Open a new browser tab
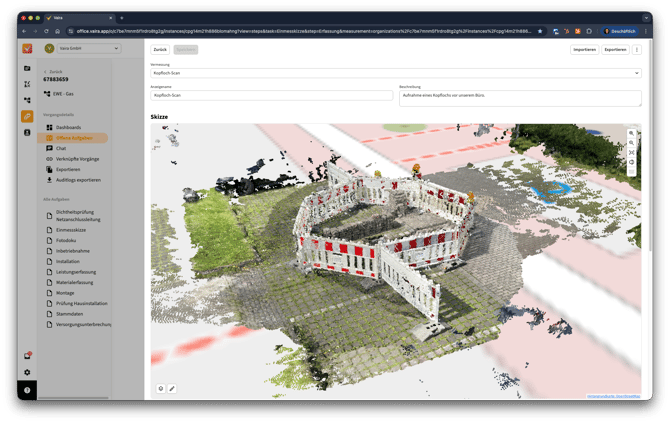 [122, 18]
